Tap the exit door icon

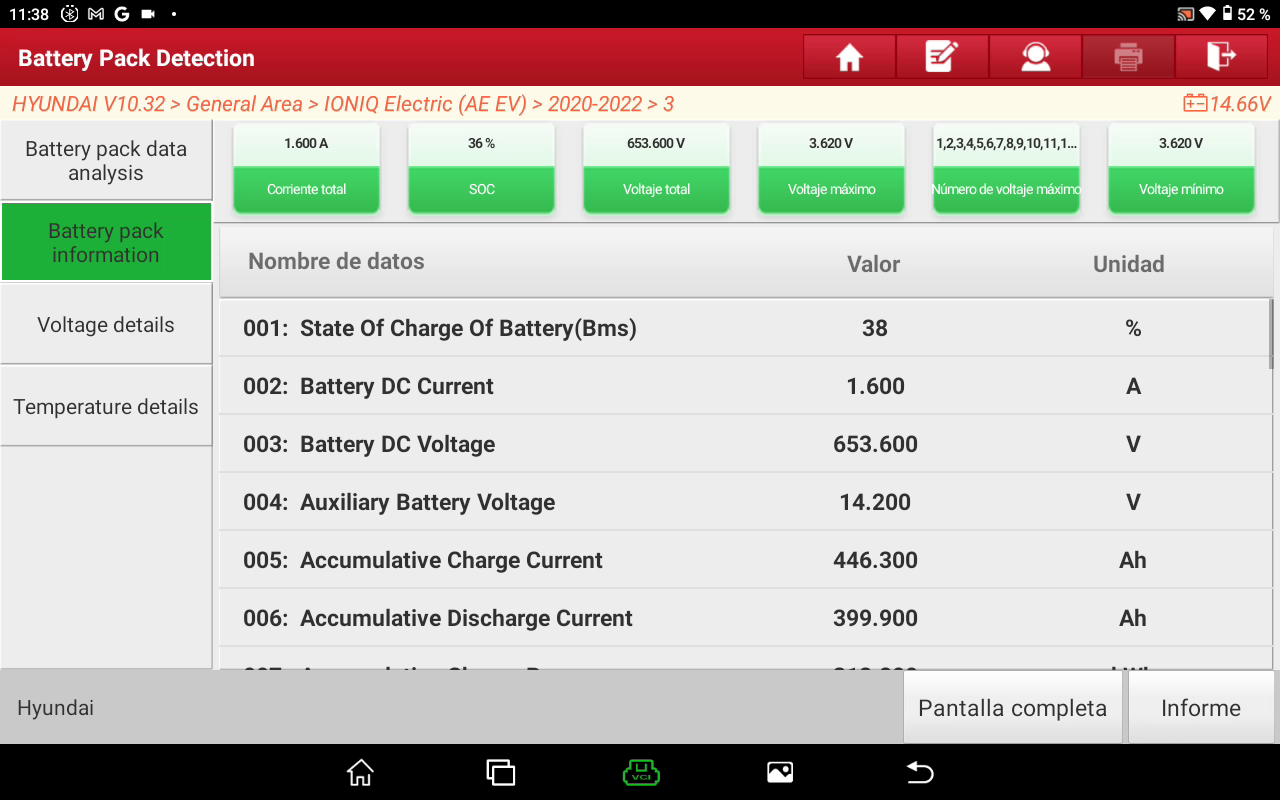point(1221,57)
